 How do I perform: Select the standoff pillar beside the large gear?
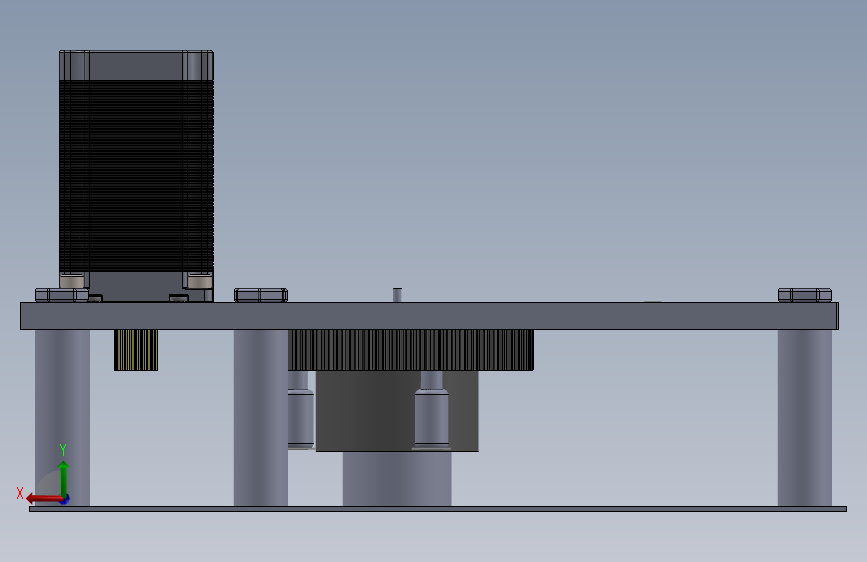(x=260, y=418)
